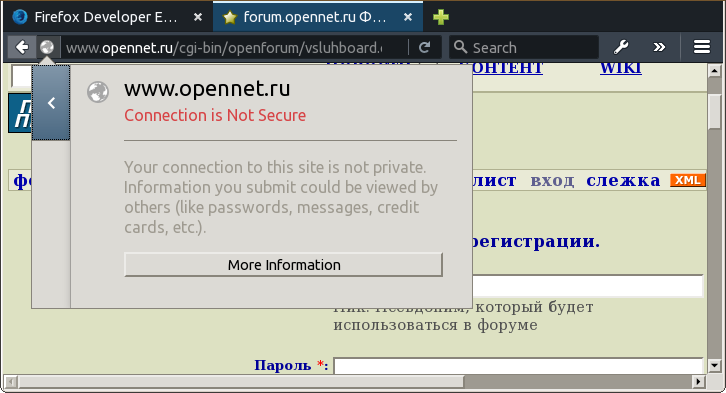
Task: Click the Пароль password input field
Action: point(518,366)
